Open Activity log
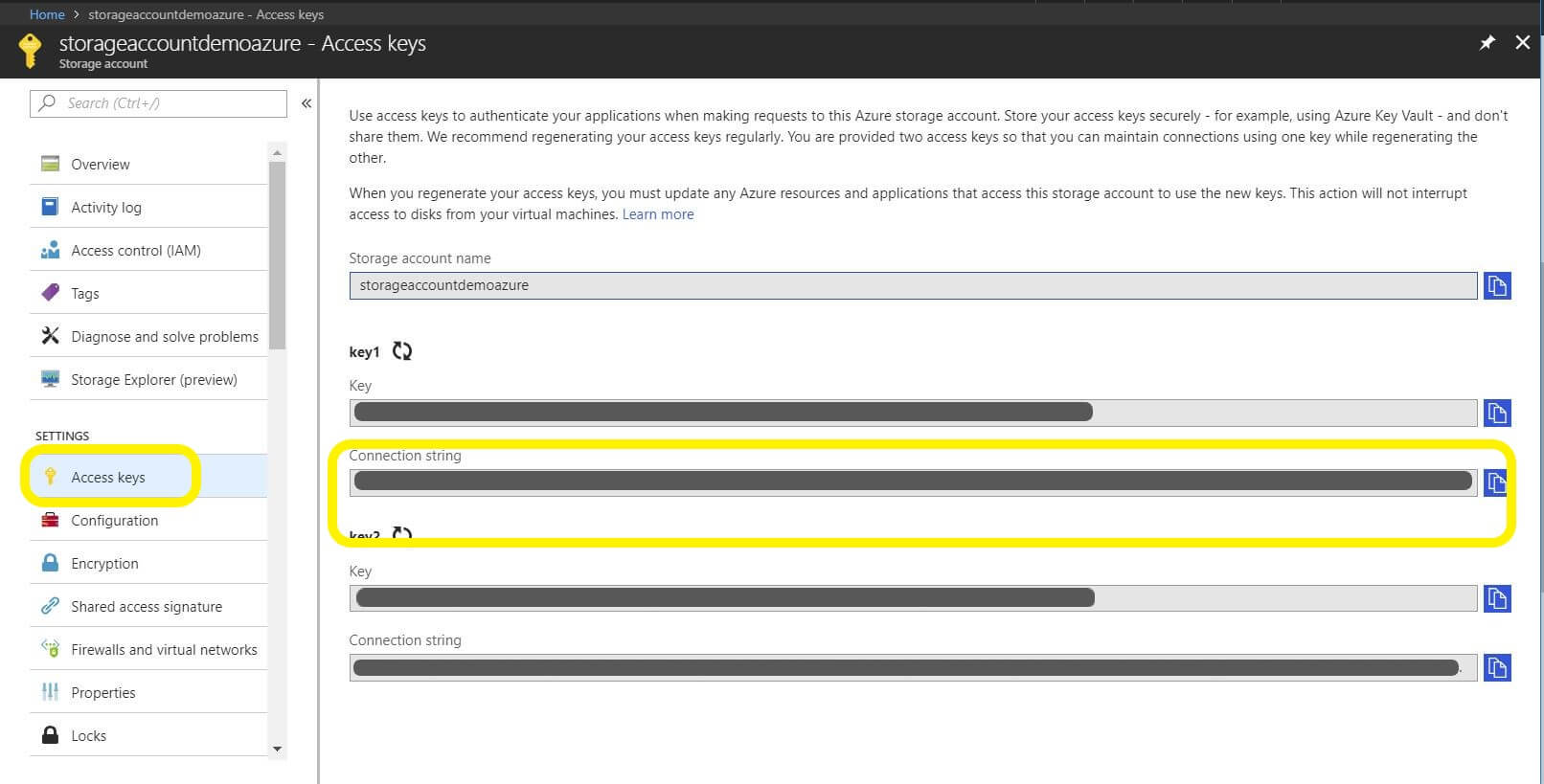The image size is (1544, 784). click(148, 207)
